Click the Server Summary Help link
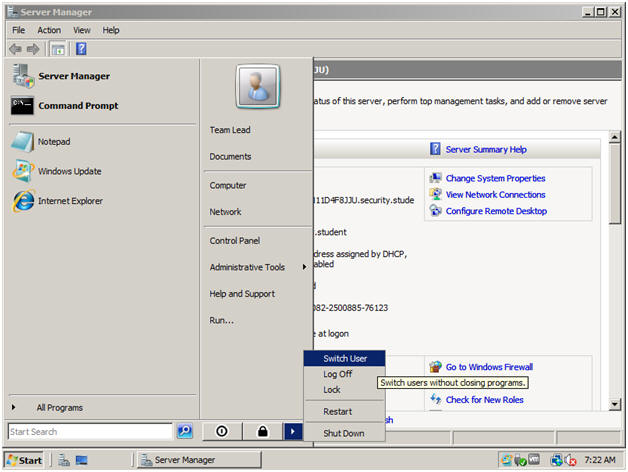Screen dimensions: 628x472 click(x=486, y=149)
